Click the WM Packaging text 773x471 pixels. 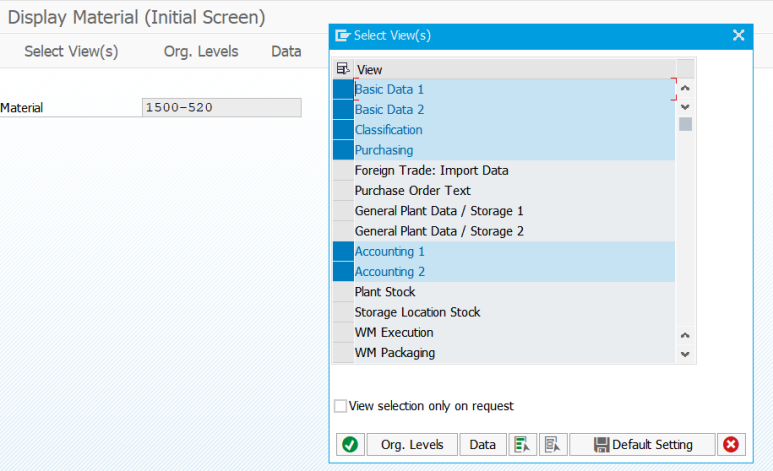coord(395,353)
